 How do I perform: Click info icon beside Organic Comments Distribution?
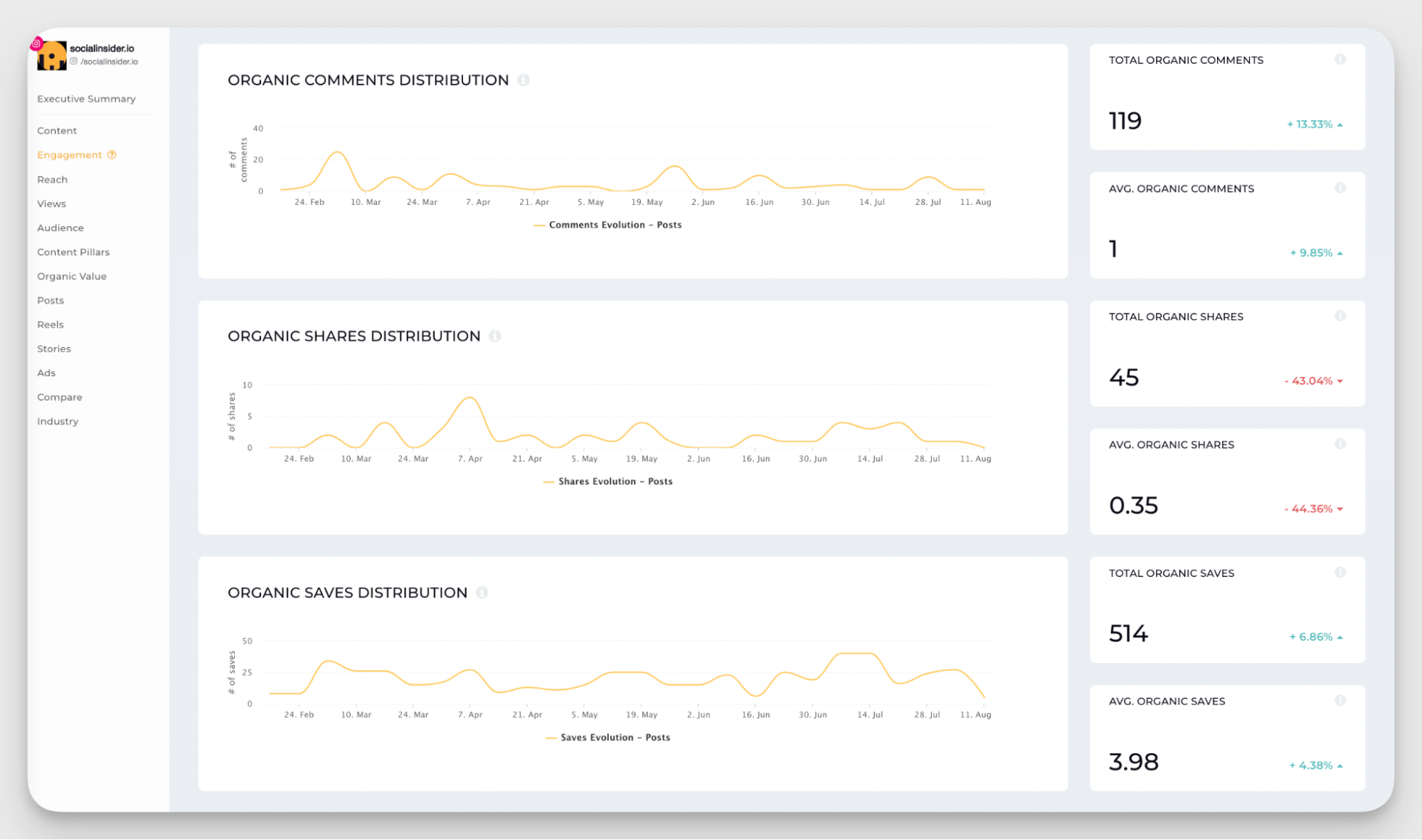524,80
